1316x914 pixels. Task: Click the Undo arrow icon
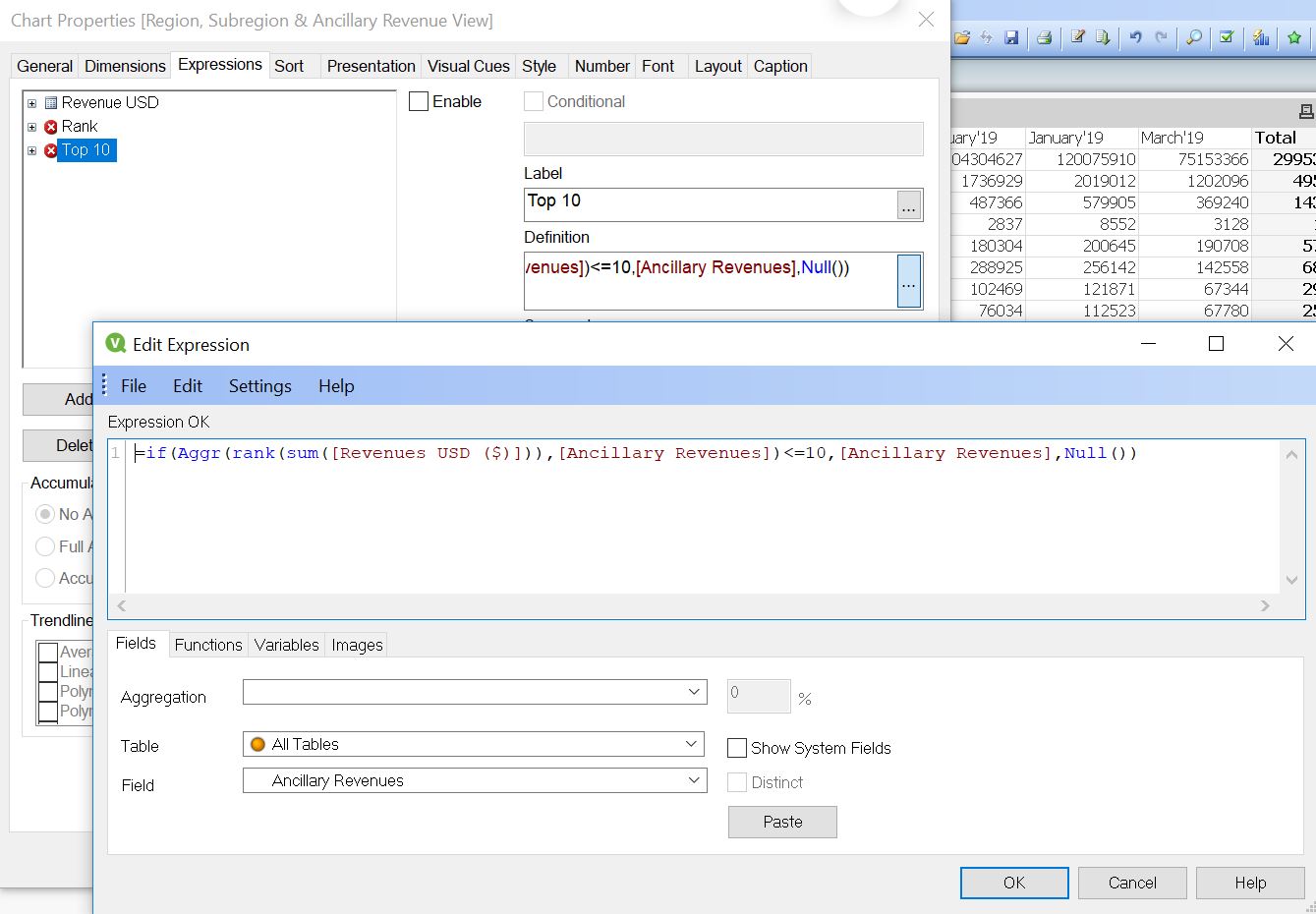point(1135,37)
